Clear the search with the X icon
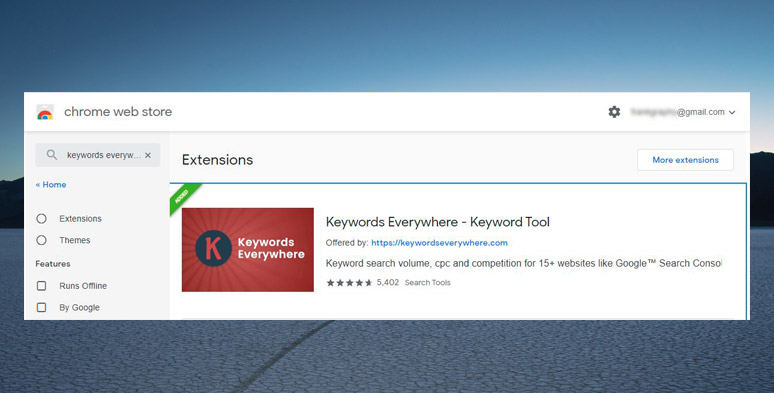774x393 pixels. click(x=148, y=155)
